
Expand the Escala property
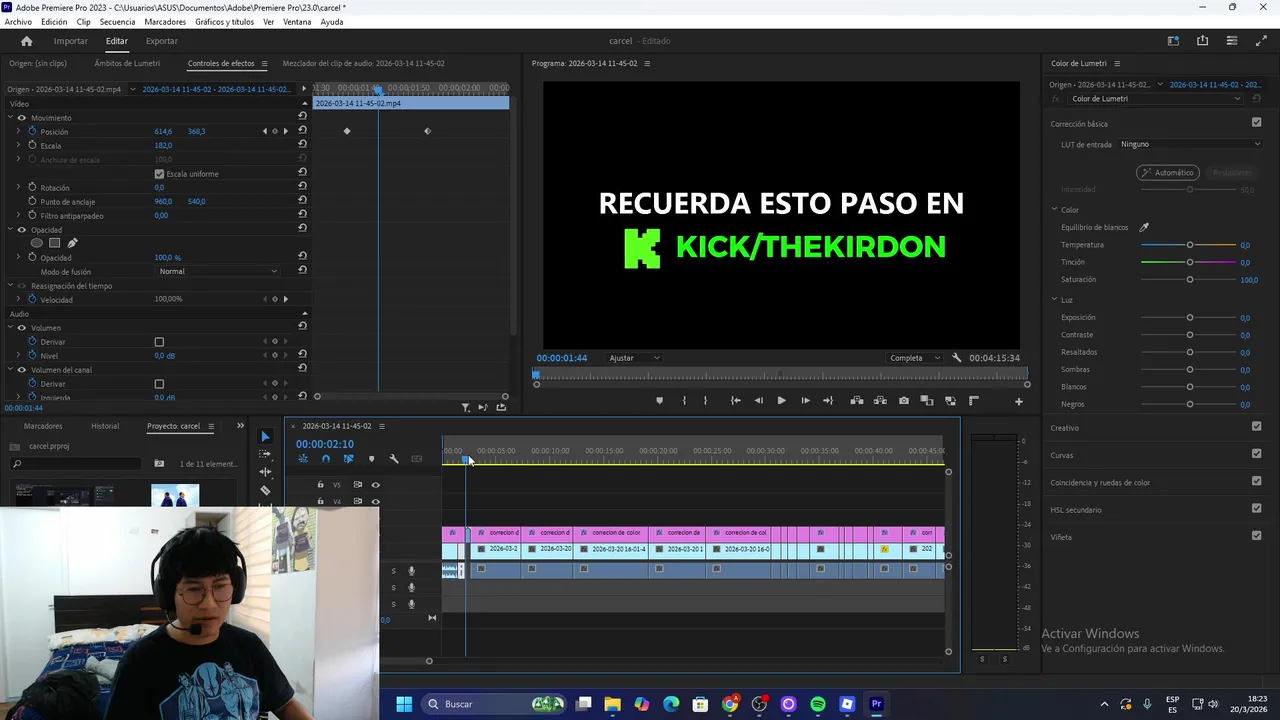18,145
